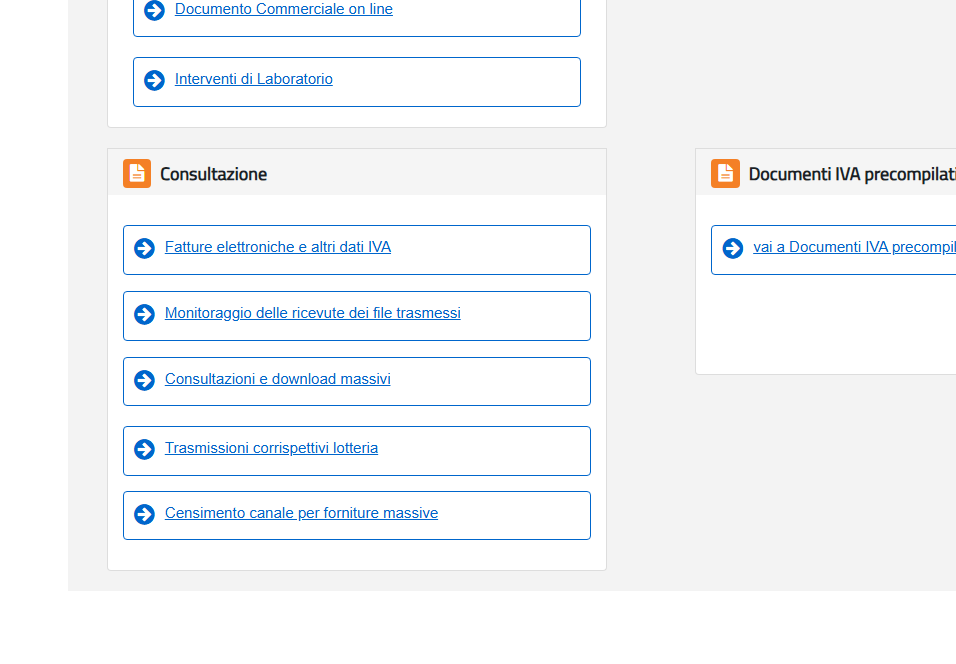Click arrow icon beside Interventi di Laboratorio
The height and width of the screenshot is (664, 956).
154,80
